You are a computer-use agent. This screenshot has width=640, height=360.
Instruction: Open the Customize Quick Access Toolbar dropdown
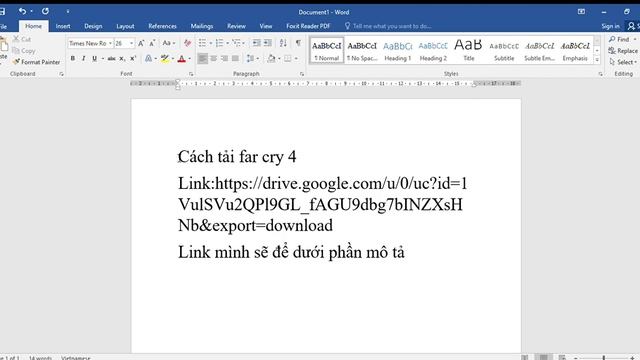pyautogui.click(x=68, y=11)
